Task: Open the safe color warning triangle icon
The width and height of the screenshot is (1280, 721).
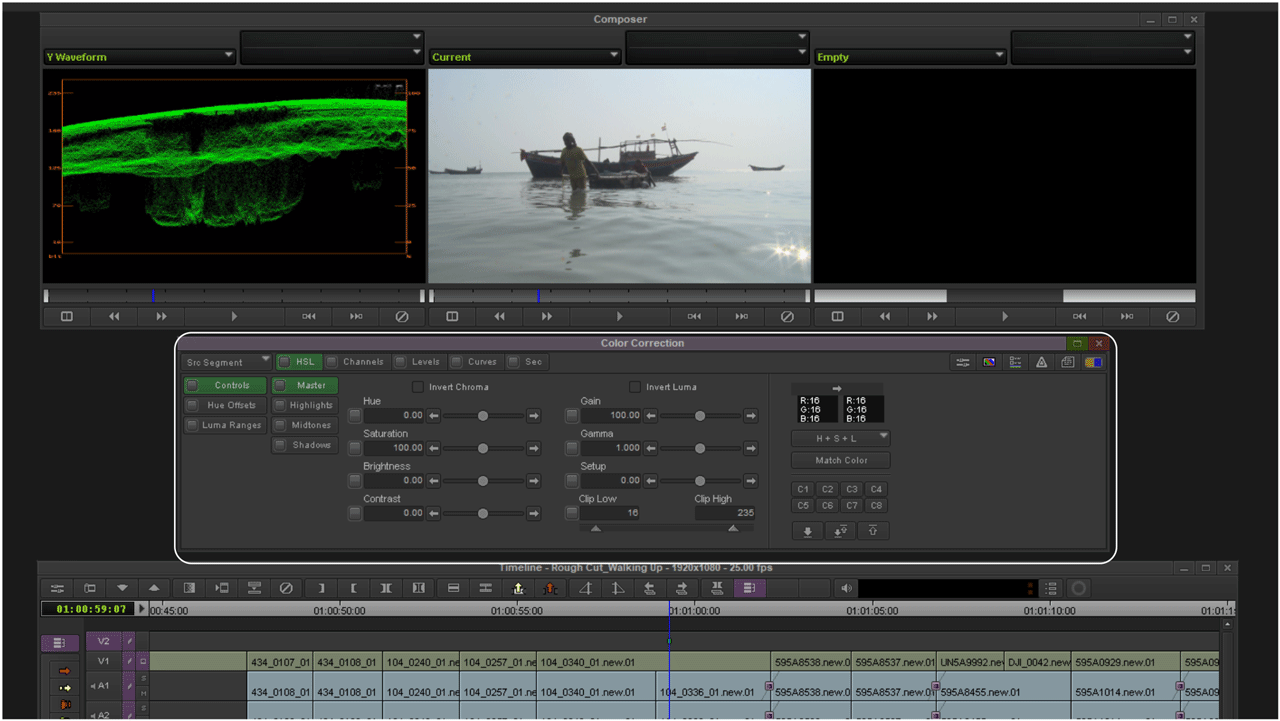Action: 1041,362
